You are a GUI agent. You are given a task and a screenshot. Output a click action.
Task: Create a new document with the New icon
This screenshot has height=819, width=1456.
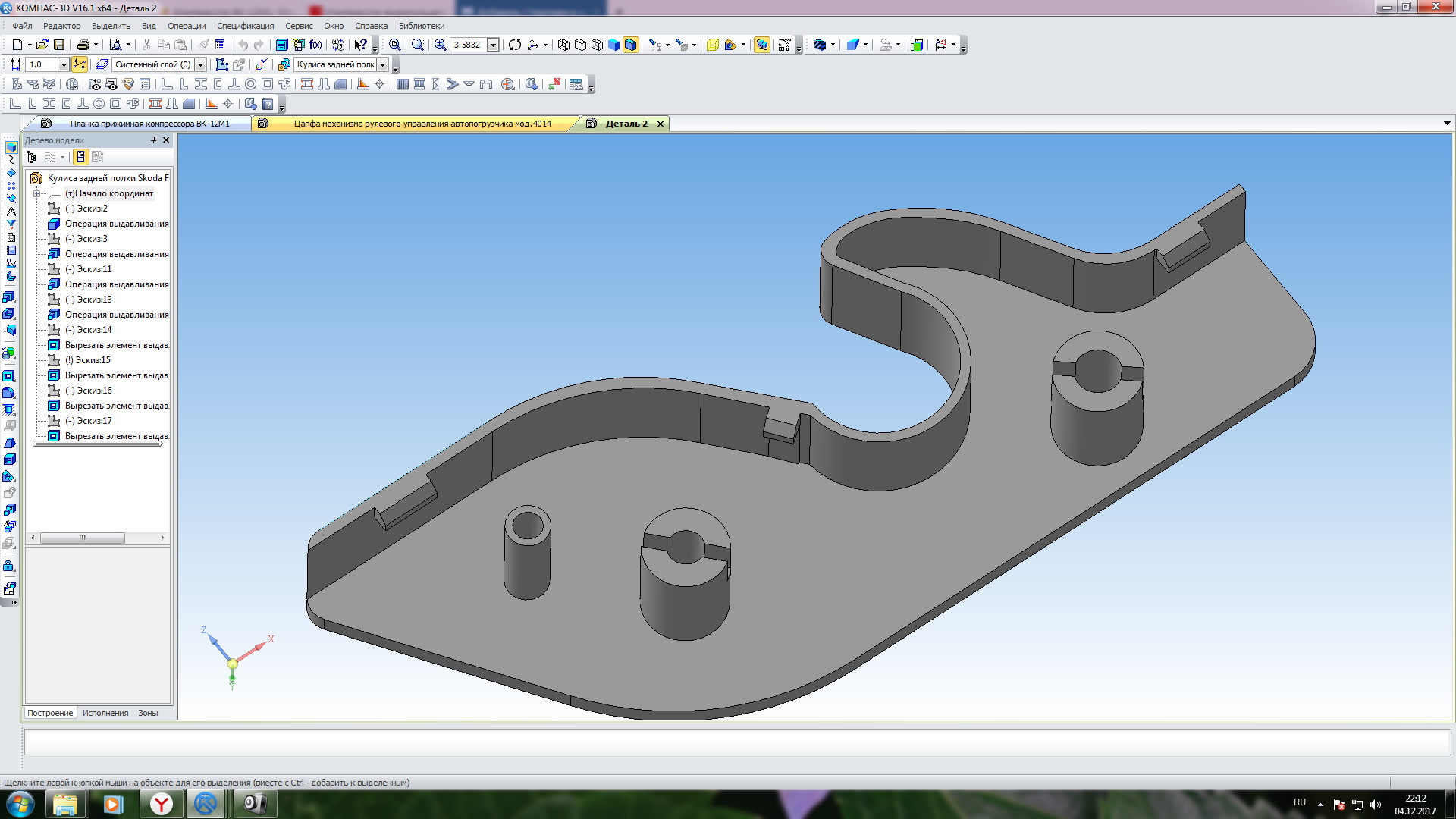[17, 45]
